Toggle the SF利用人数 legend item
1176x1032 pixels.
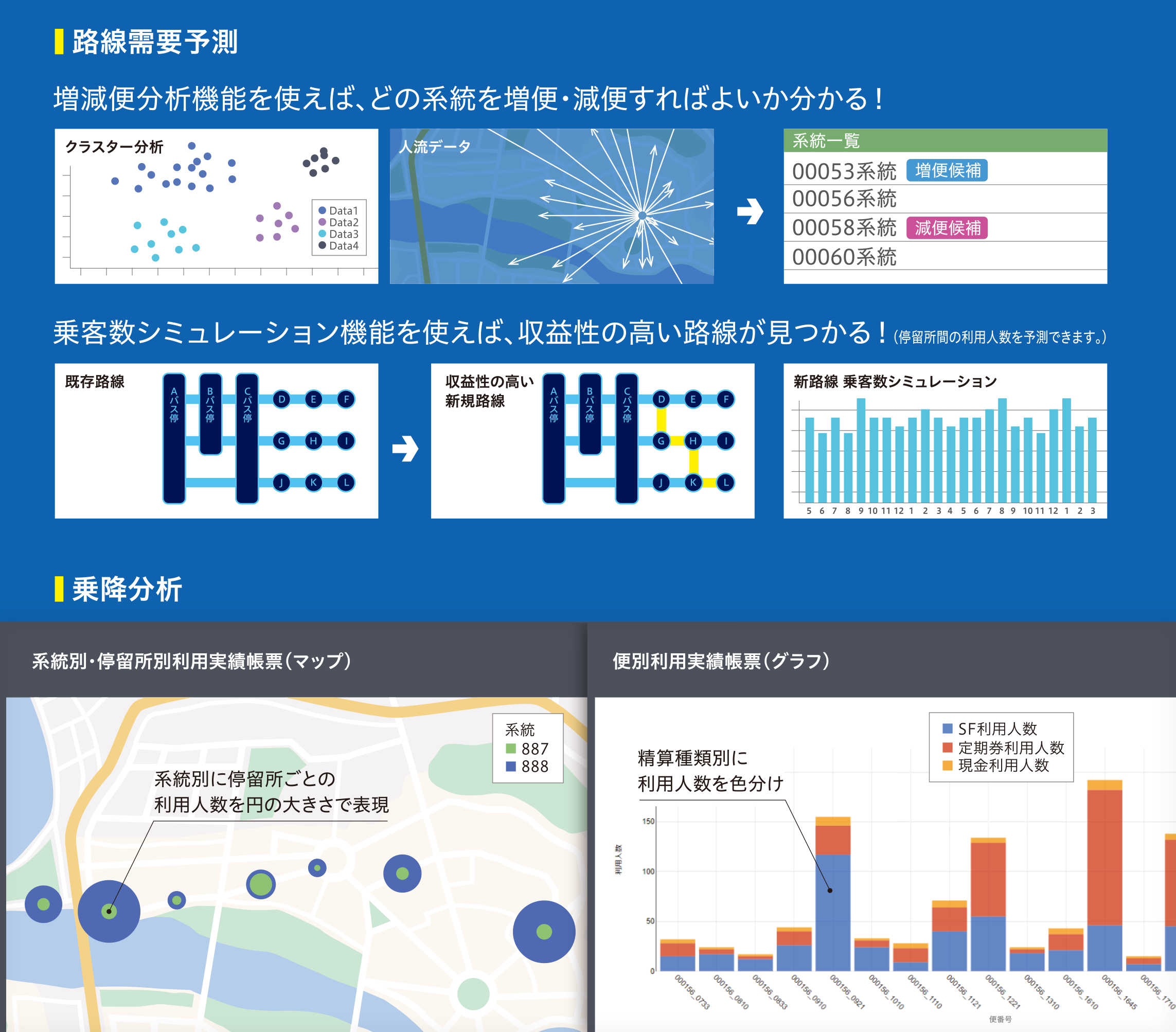point(986,727)
